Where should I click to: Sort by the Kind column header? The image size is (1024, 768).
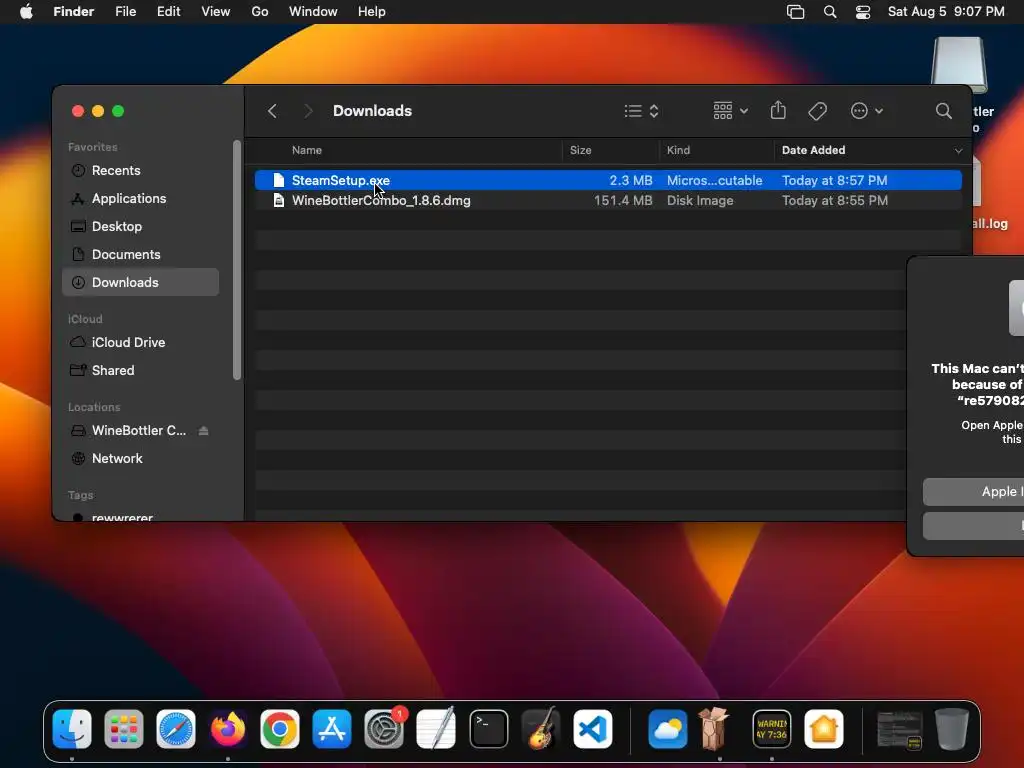[x=679, y=150]
